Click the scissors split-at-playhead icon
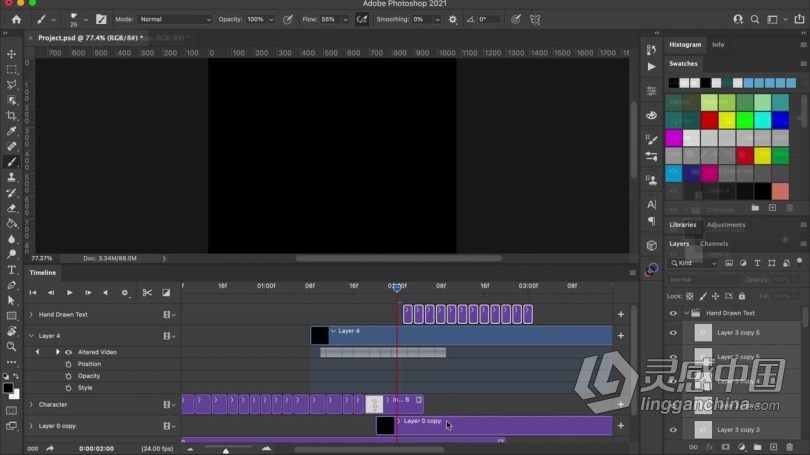Image resolution: width=810 pixels, height=455 pixels. click(x=147, y=292)
